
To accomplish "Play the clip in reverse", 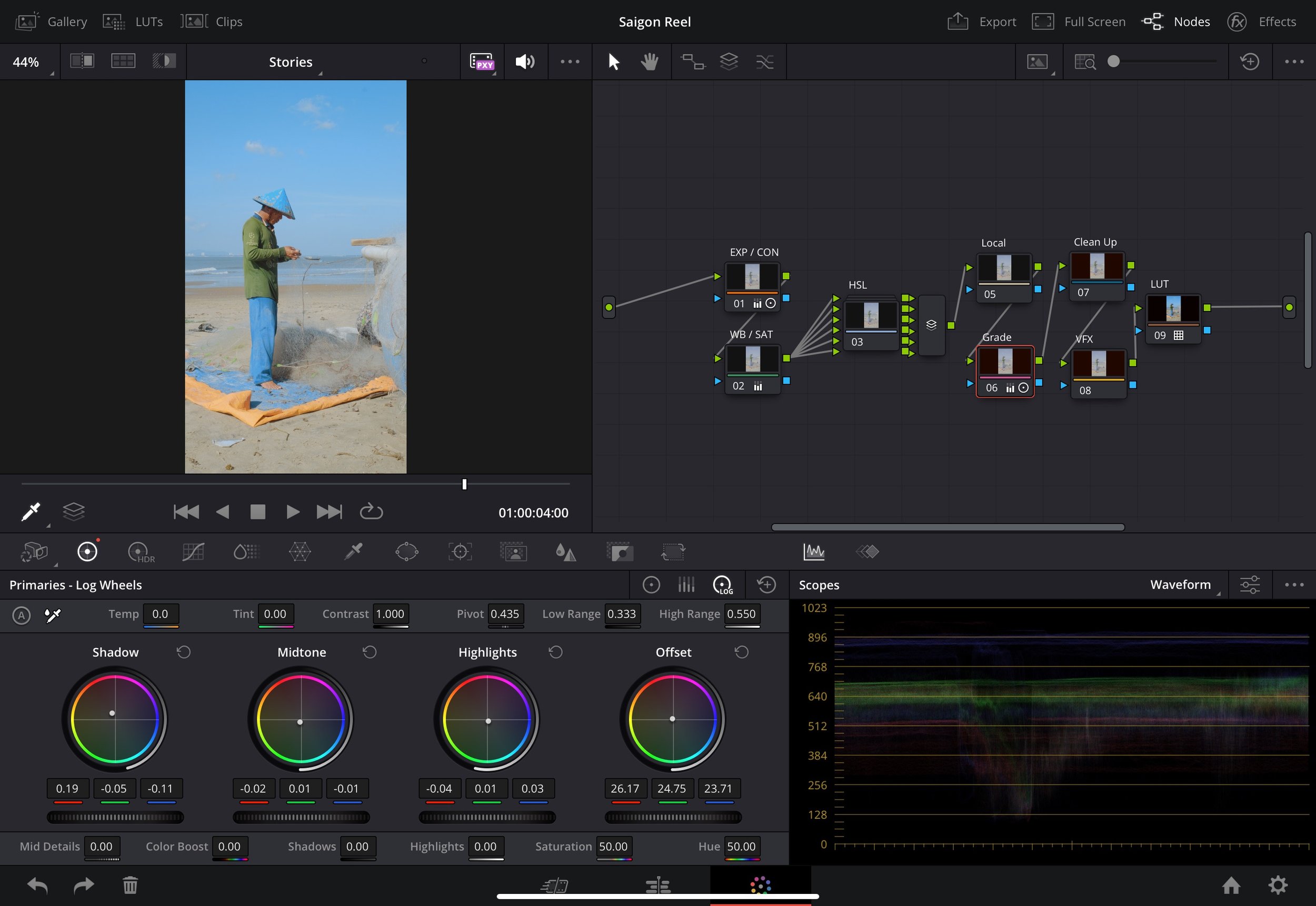I will click(223, 511).
